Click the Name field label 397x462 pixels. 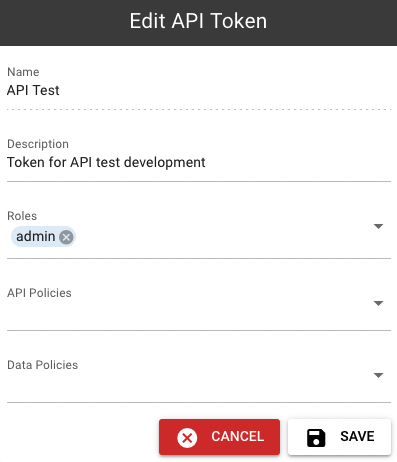click(x=23, y=72)
